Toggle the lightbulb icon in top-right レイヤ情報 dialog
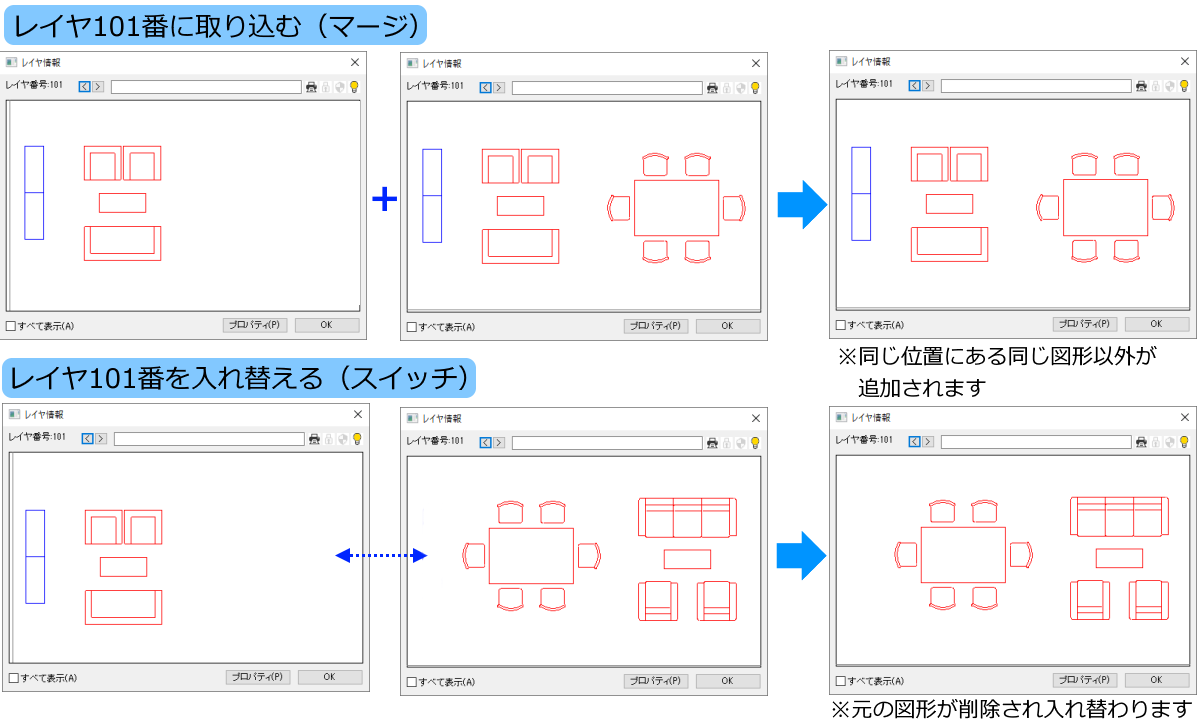 (x=1184, y=86)
